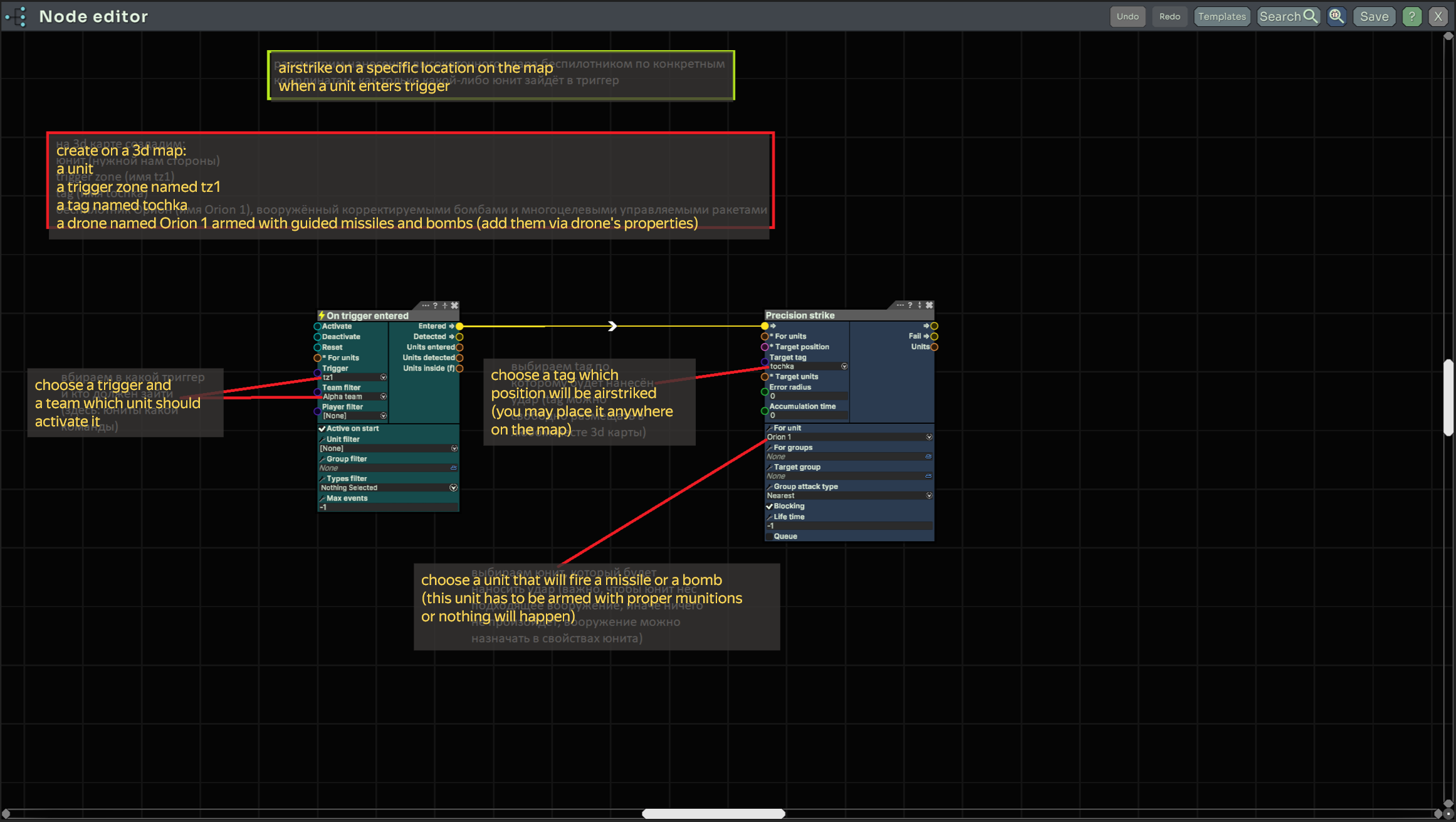Click the Entered yellow output port
The width and height of the screenshot is (1456, 822).
[459, 326]
